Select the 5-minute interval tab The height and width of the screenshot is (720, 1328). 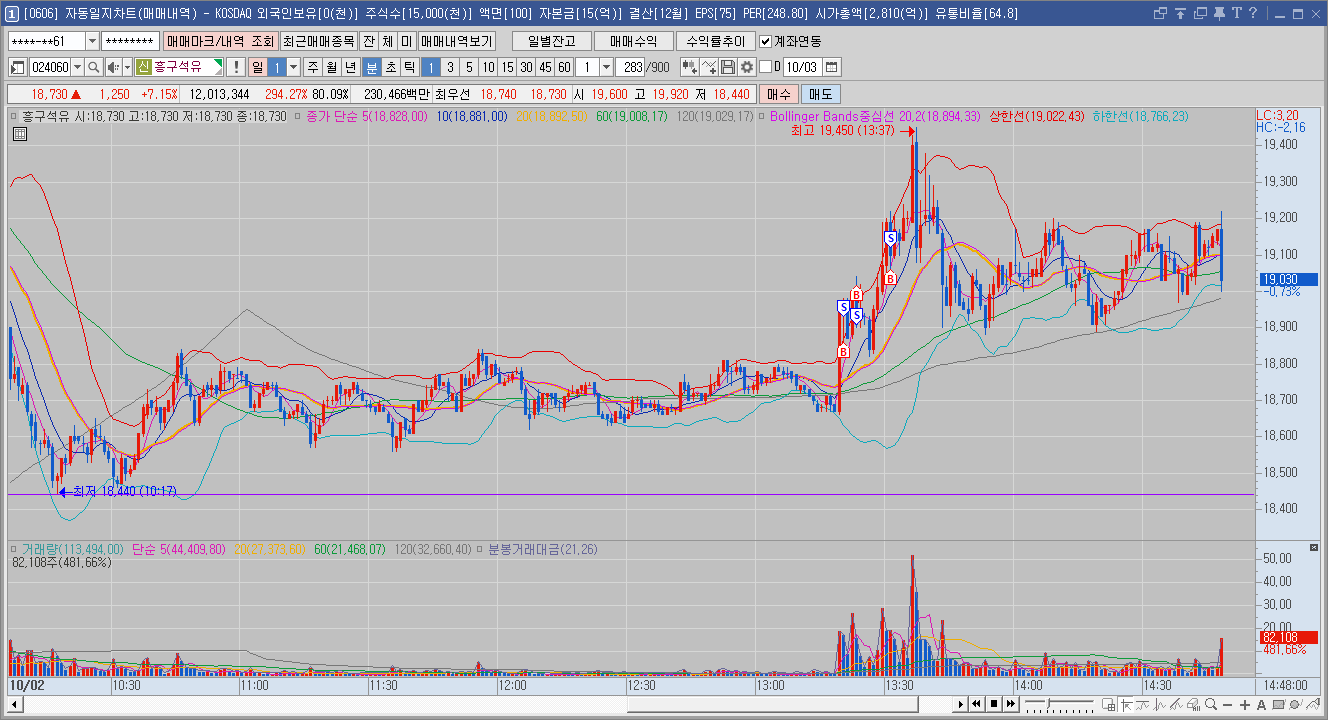point(469,67)
